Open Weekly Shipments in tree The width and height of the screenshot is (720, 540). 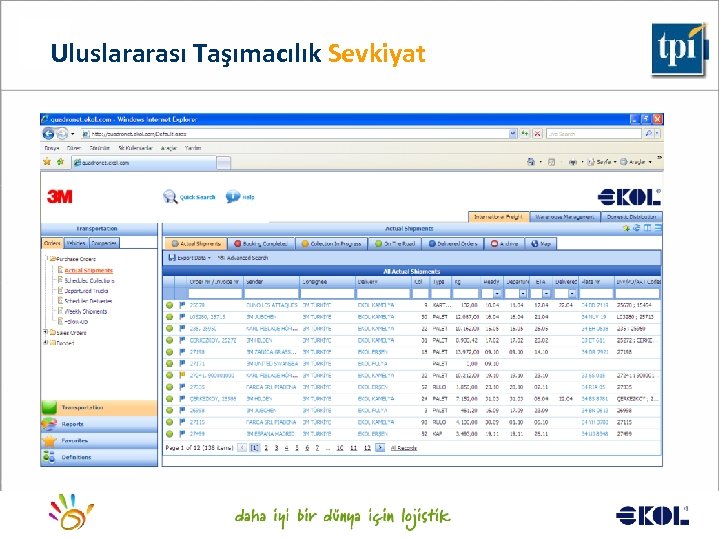[x=86, y=311]
